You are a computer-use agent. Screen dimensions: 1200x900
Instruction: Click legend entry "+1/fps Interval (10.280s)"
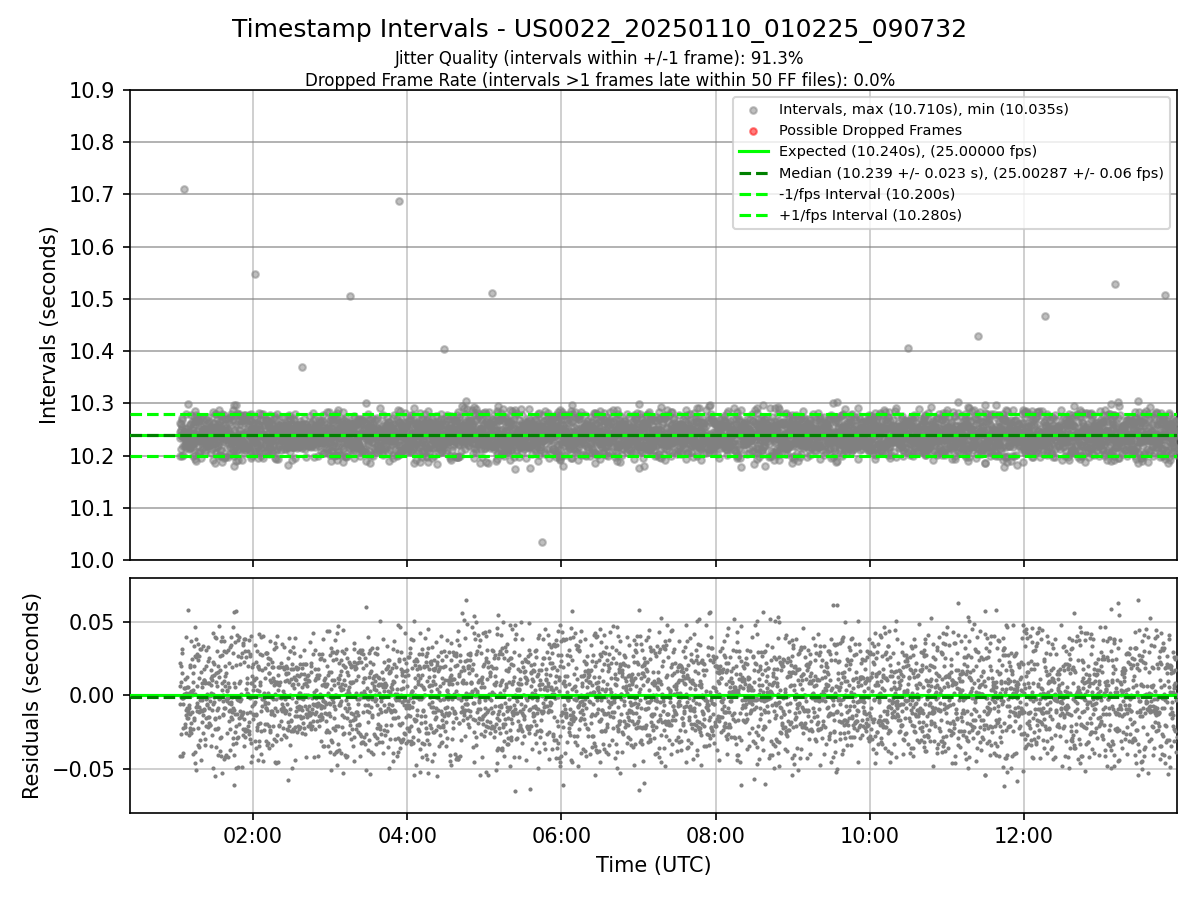tap(870, 215)
